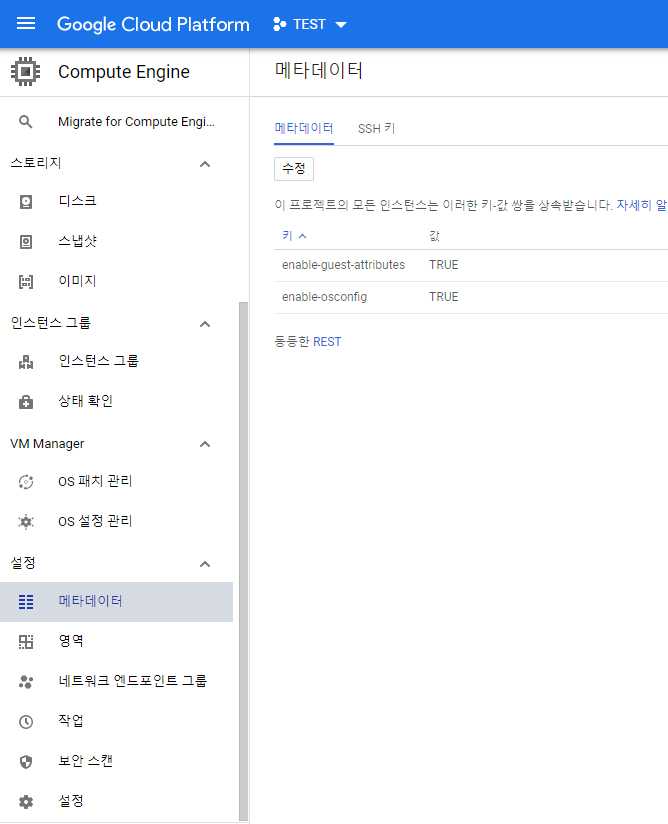Collapse the 스토리지 section
Screen dimensions: 668x824
205,164
